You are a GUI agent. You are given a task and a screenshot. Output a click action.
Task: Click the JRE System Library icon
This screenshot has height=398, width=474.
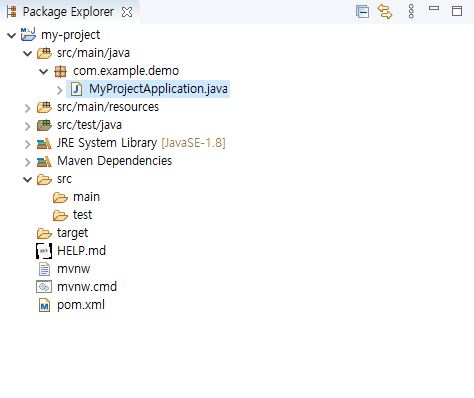[44, 143]
